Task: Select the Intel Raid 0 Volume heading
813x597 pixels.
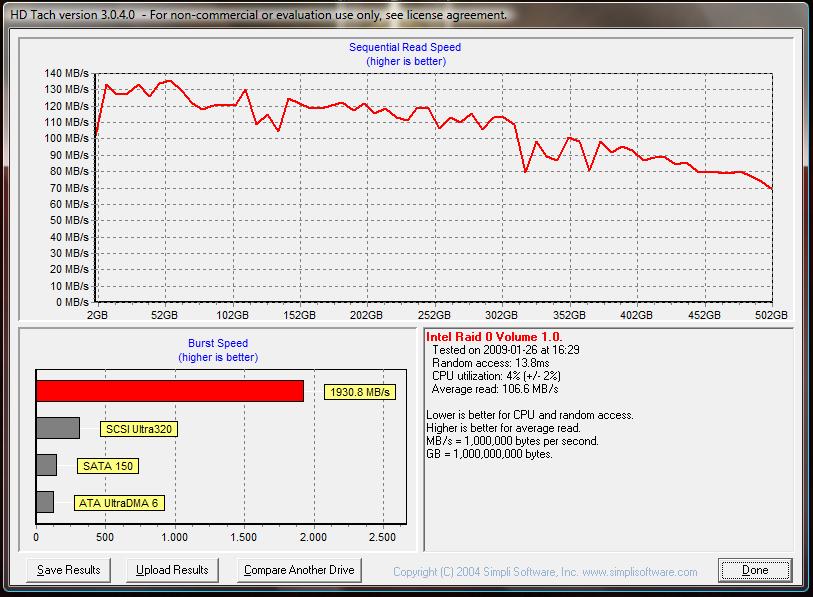Action: coord(494,337)
